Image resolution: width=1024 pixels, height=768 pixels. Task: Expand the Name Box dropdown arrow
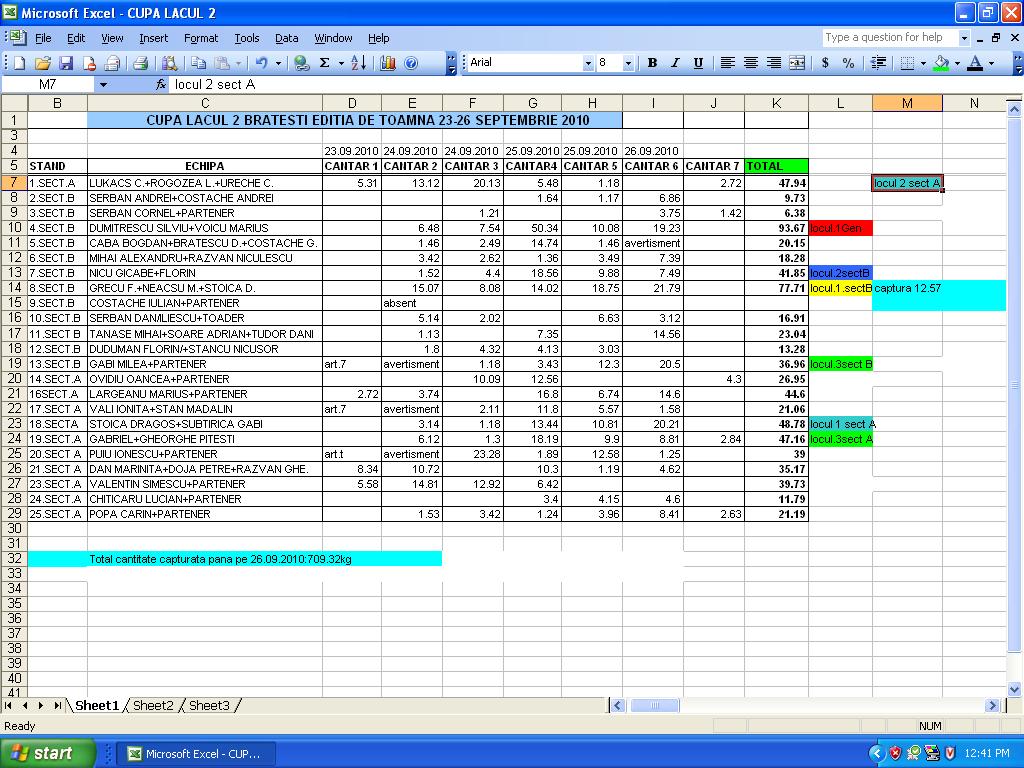pos(102,85)
